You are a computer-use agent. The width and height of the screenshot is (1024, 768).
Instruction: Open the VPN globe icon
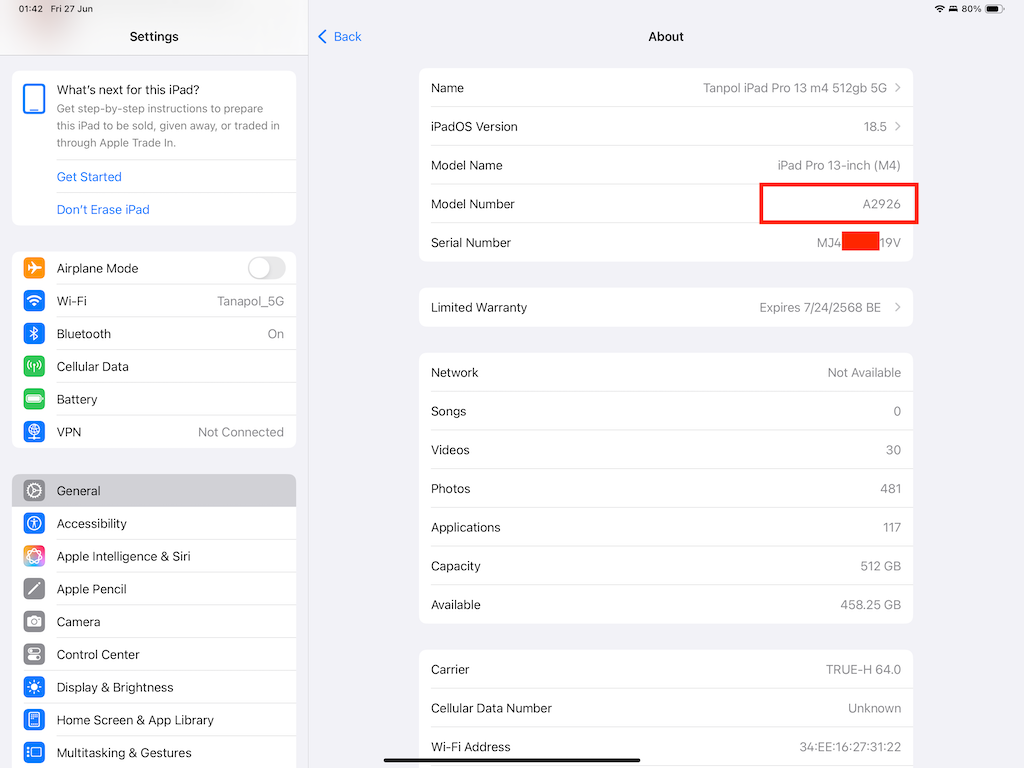34,431
